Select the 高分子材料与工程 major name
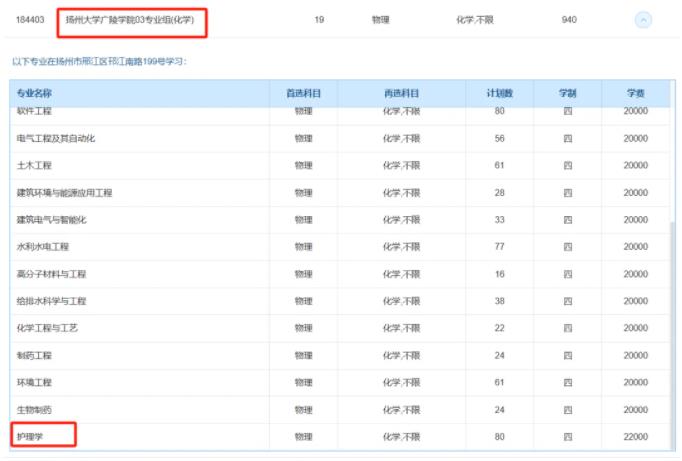Viewport: 682px width, 461px height. pyautogui.click(x=51, y=274)
